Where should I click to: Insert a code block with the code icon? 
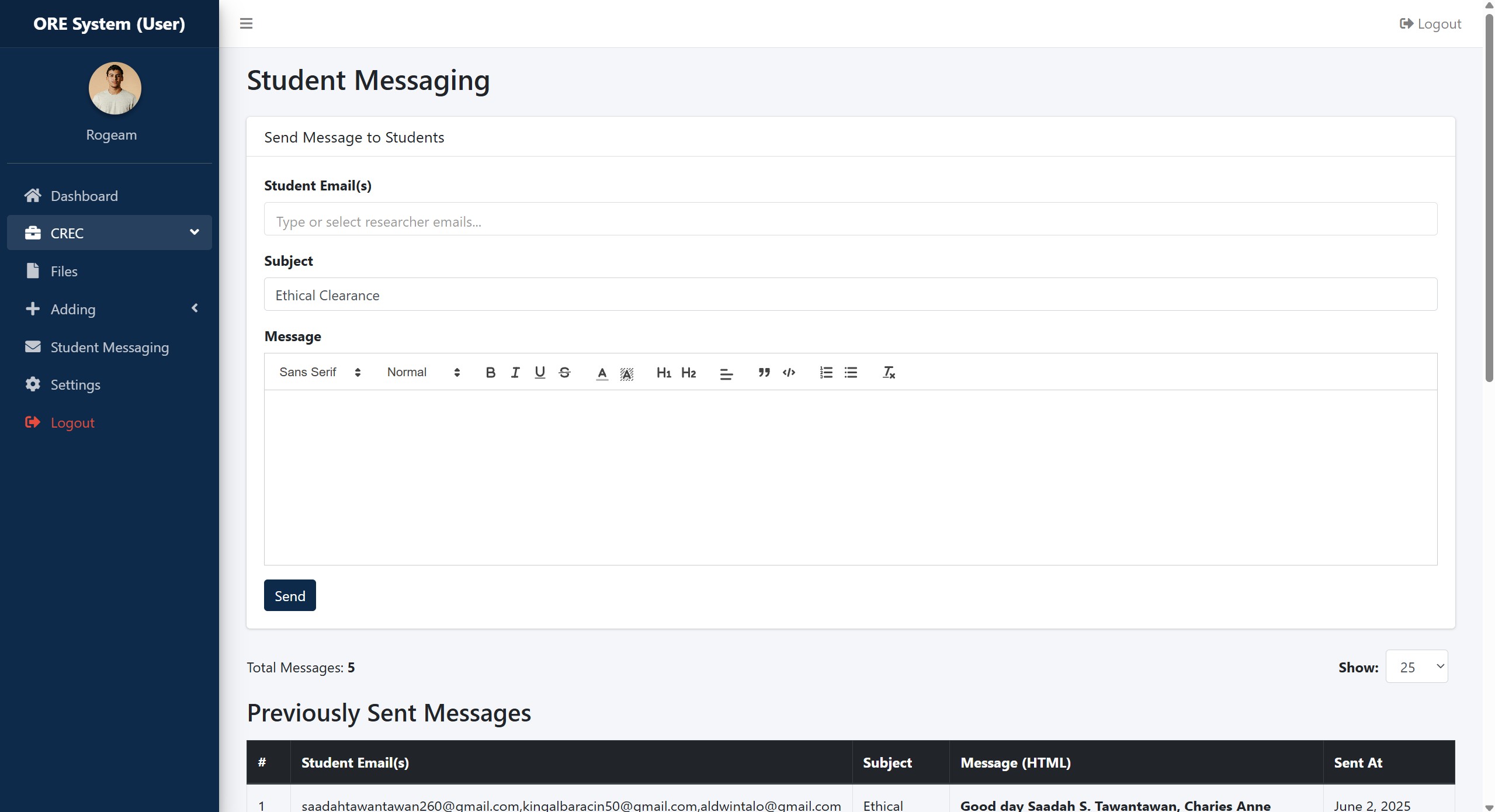[x=789, y=373]
